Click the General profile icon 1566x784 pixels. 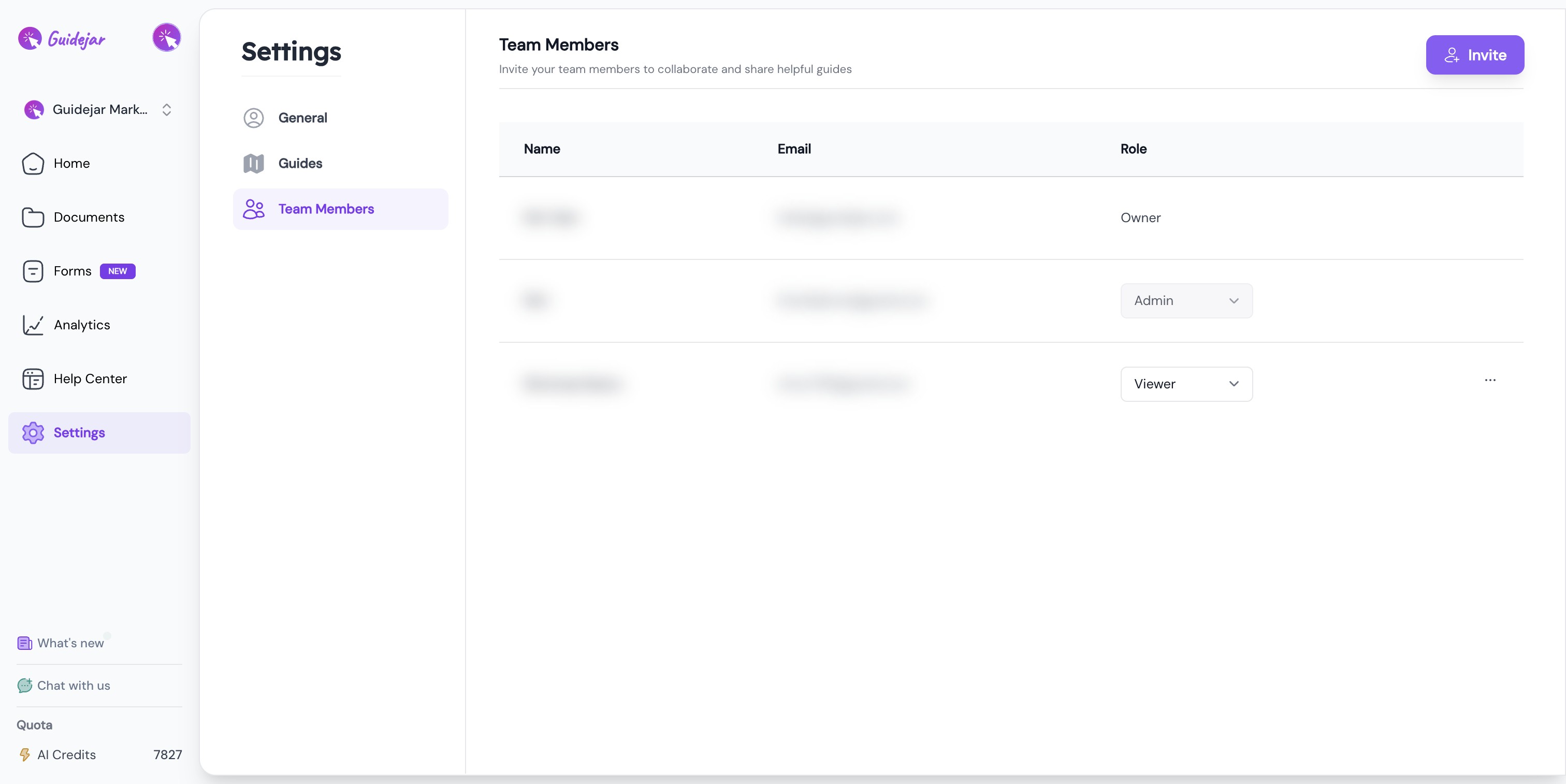pyautogui.click(x=254, y=118)
